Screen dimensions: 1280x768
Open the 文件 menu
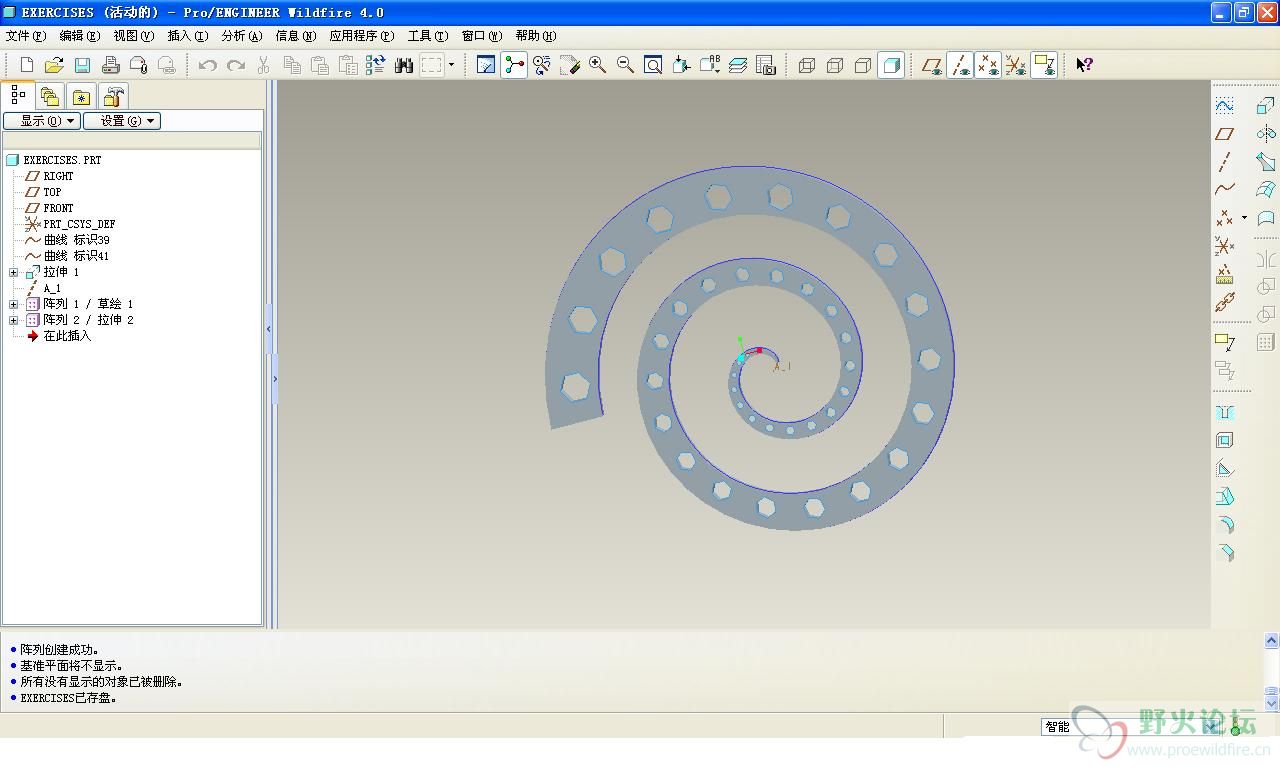tap(26, 36)
